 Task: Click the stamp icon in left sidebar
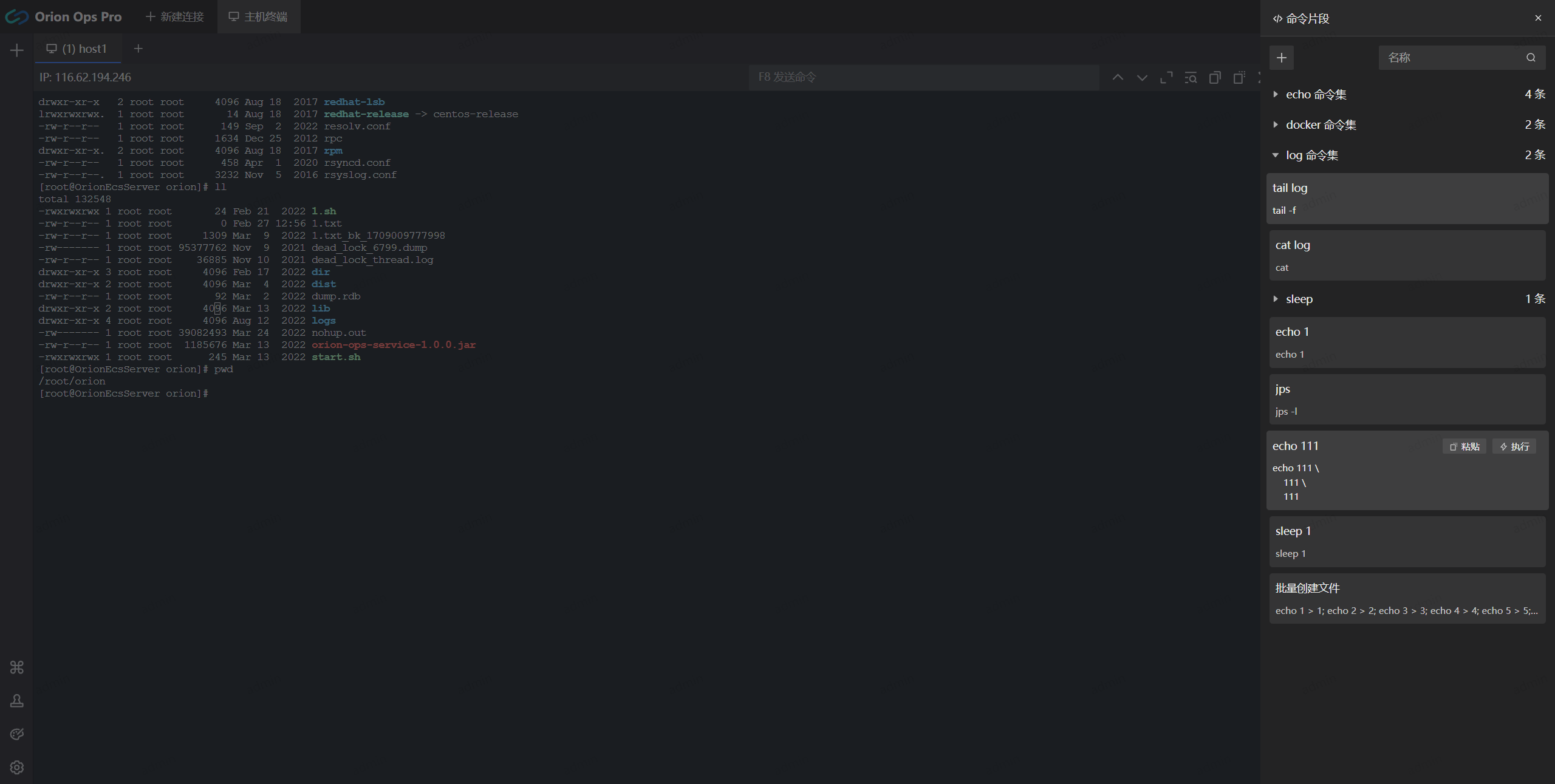17,701
